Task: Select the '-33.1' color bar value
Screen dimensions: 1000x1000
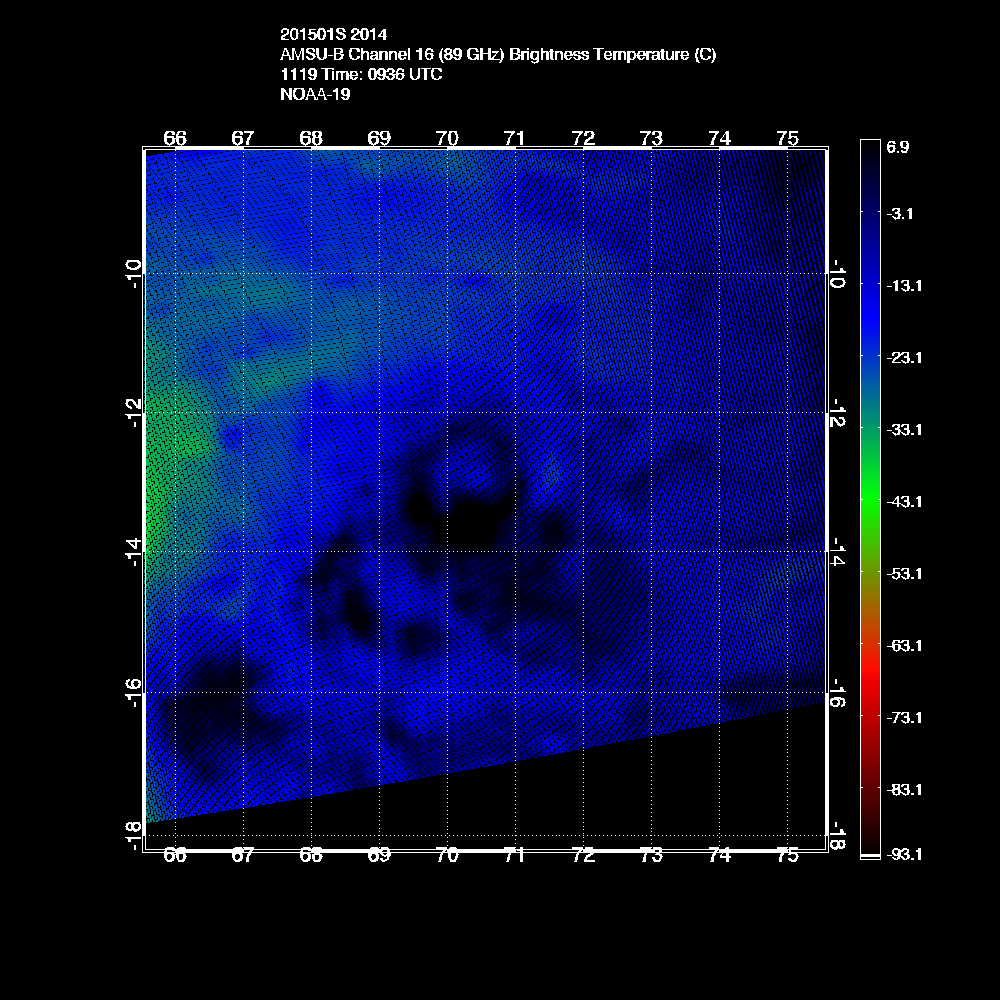Action: [x=904, y=430]
